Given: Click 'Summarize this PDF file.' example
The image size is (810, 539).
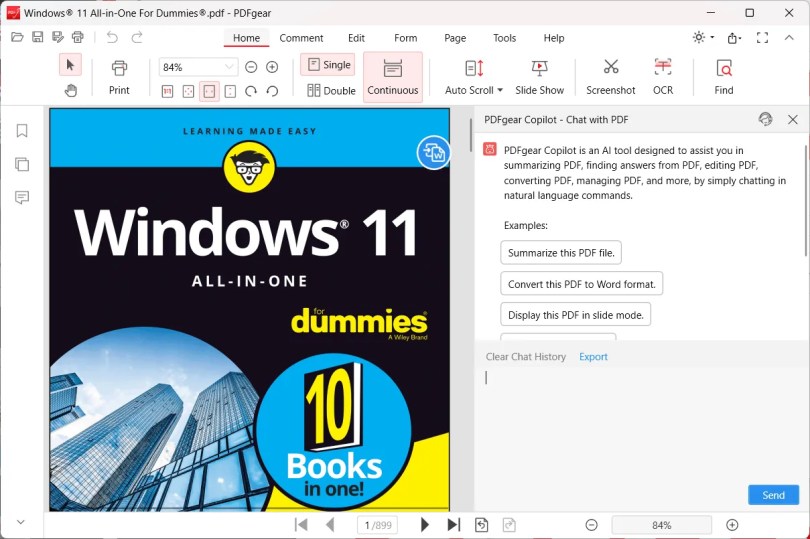Looking at the screenshot, I should coord(561,253).
